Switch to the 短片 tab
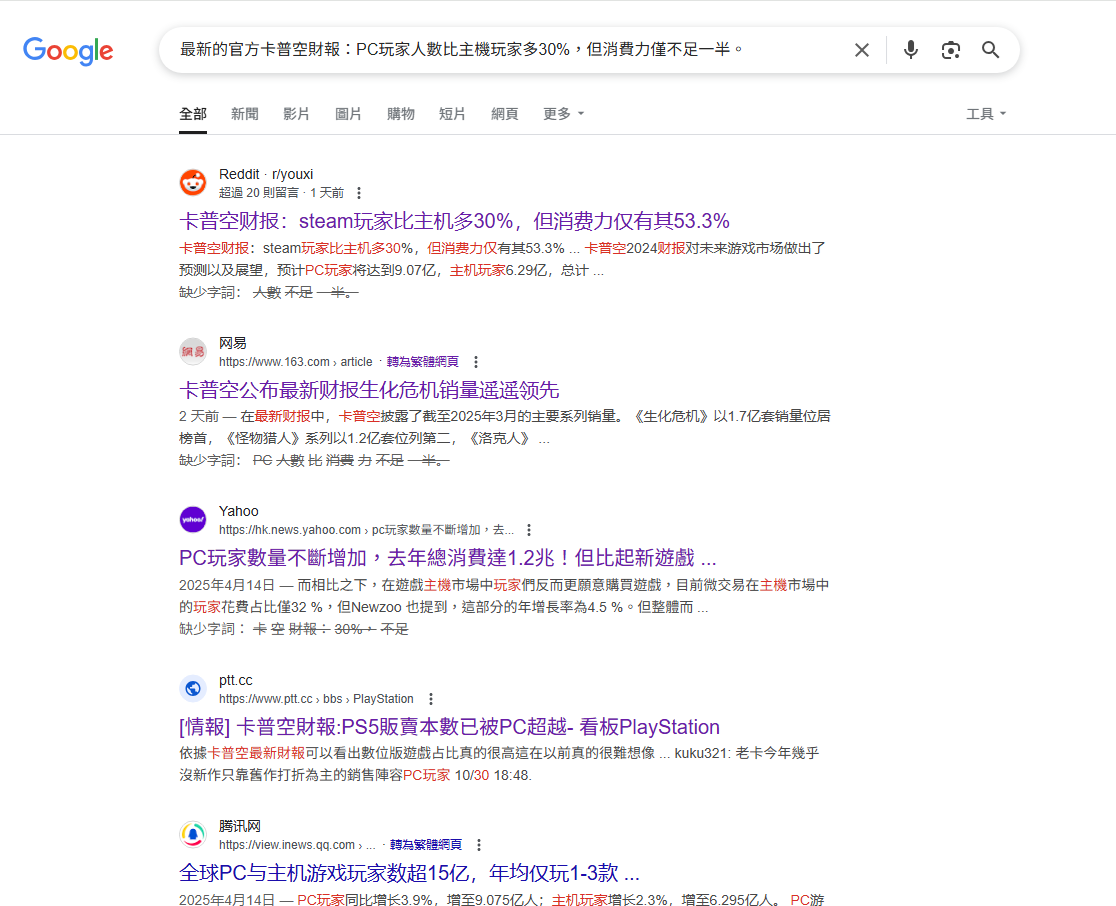The height and width of the screenshot is (906, 1116). 453,114
